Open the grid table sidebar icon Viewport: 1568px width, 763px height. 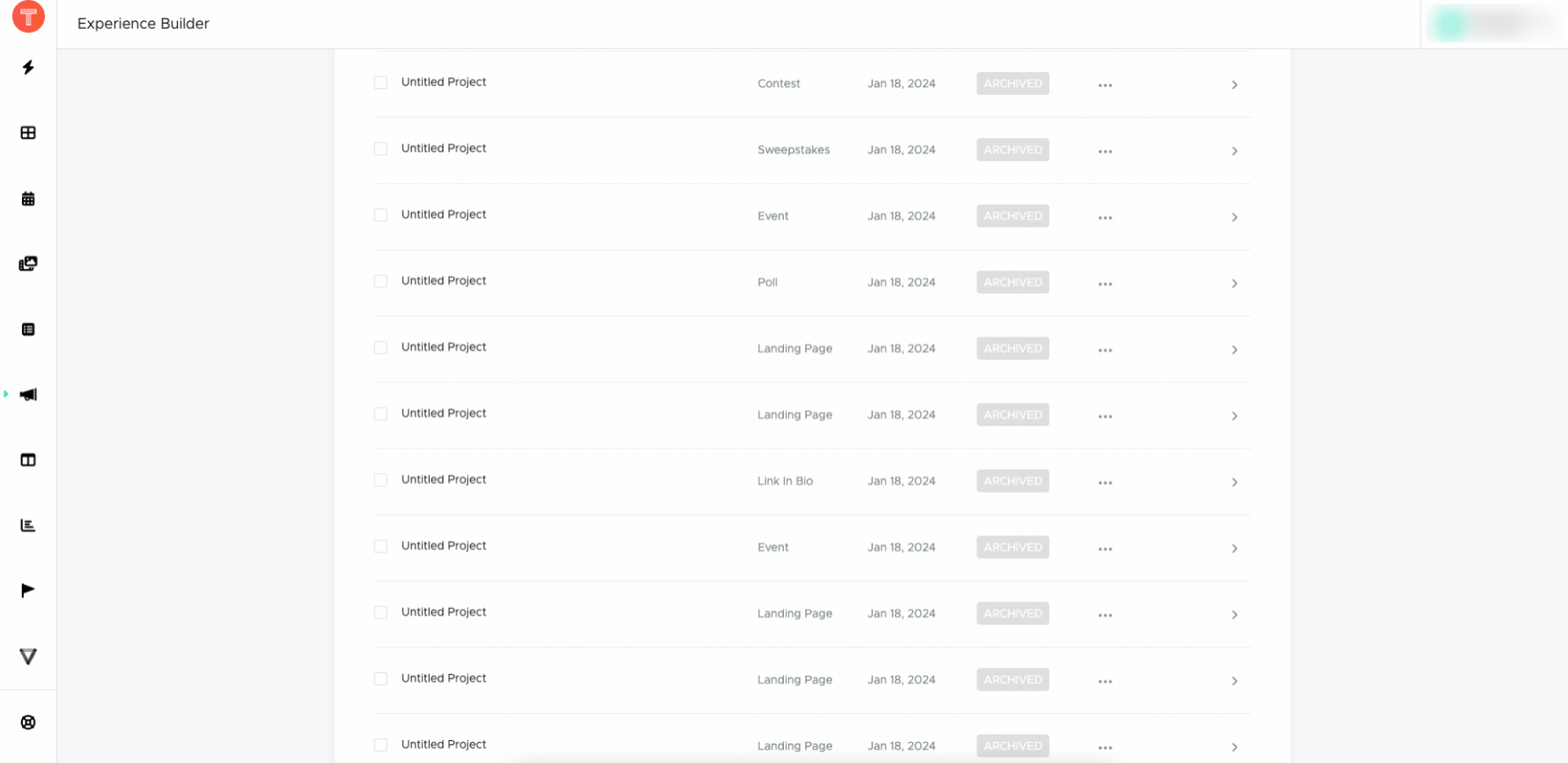click(x=28, y=132)
